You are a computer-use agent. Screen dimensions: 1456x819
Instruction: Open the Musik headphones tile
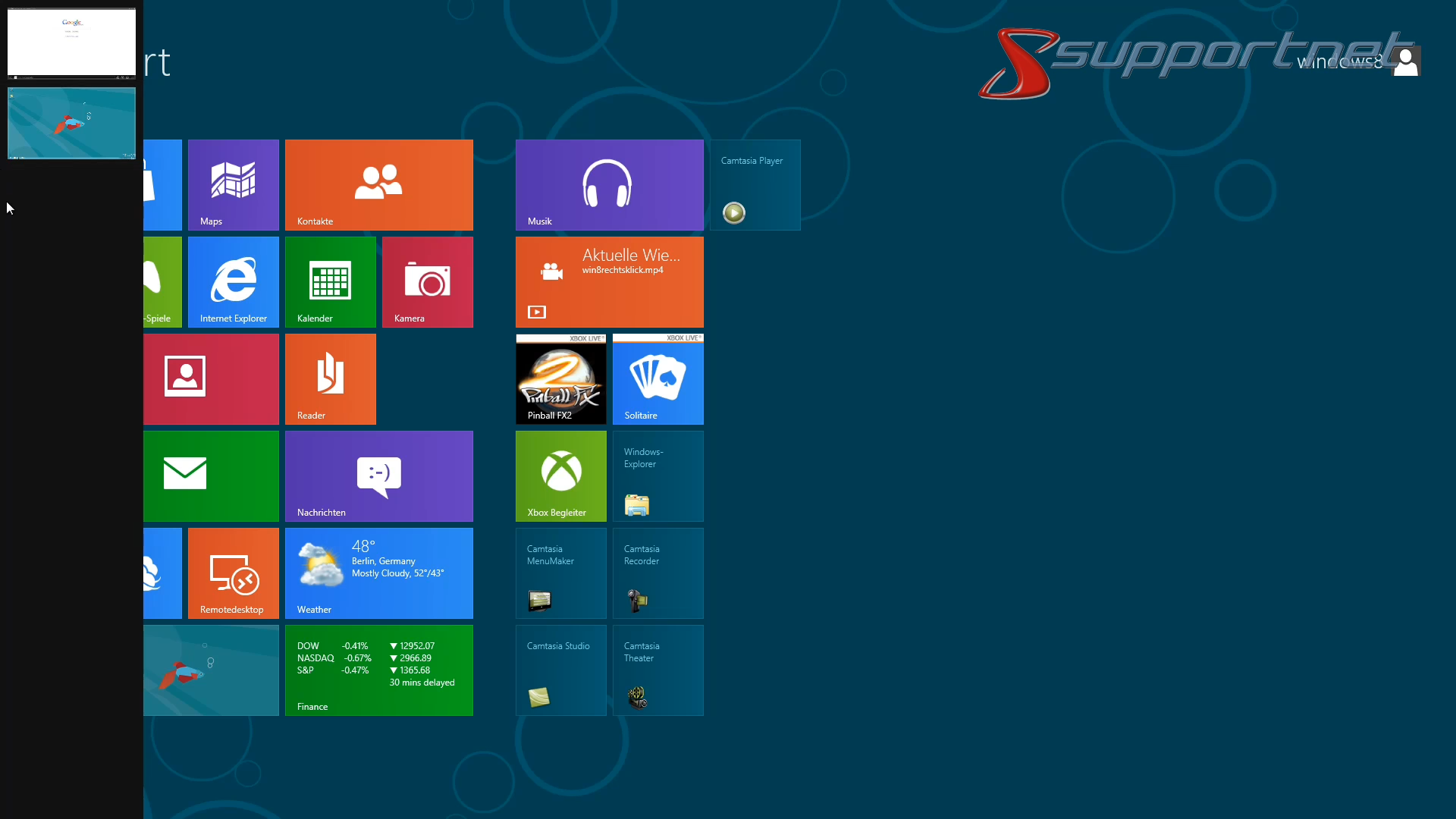tap(610, 185)
